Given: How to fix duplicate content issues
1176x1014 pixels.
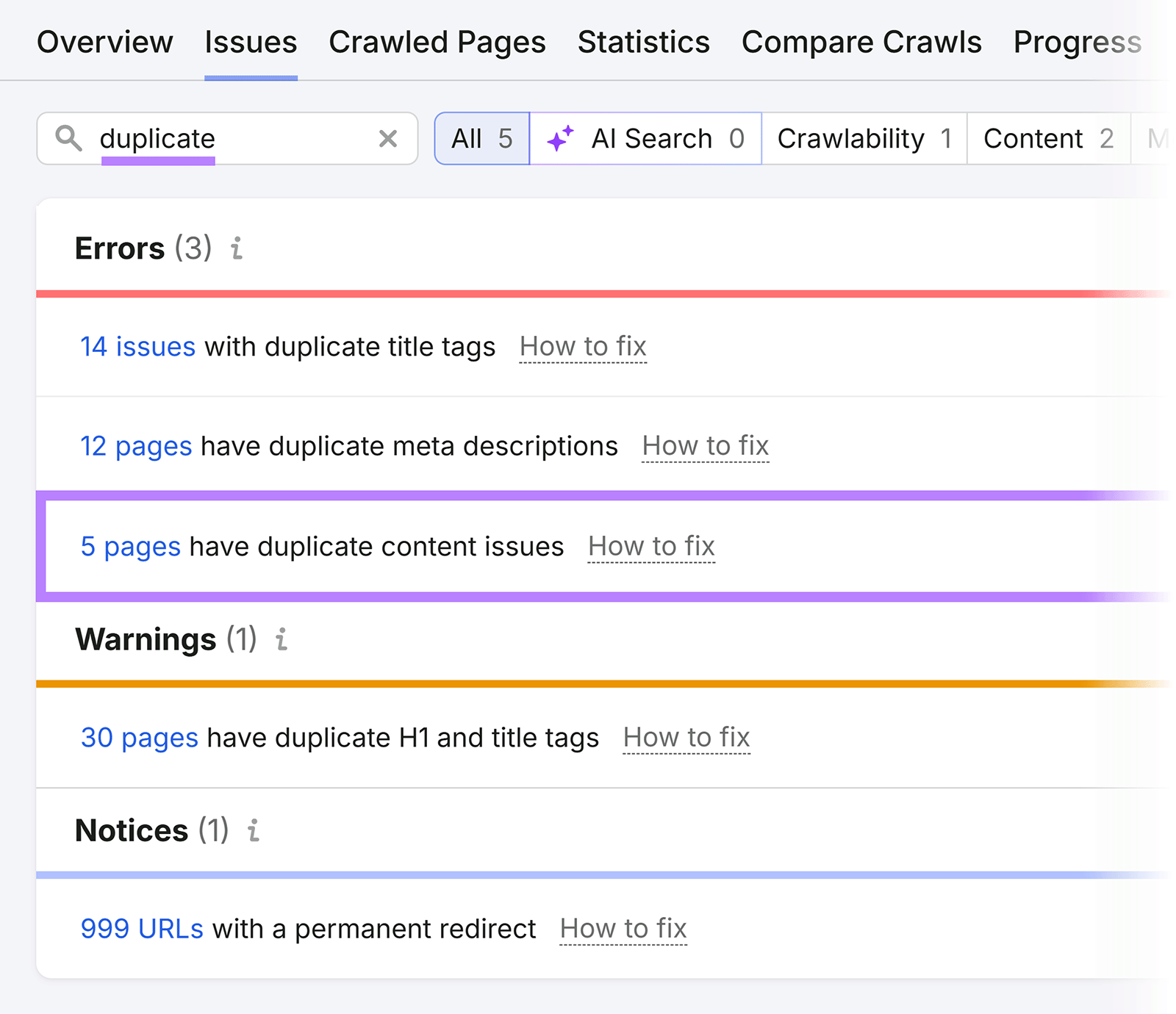Looking at the screenshot, I should [x=651, y=547].
